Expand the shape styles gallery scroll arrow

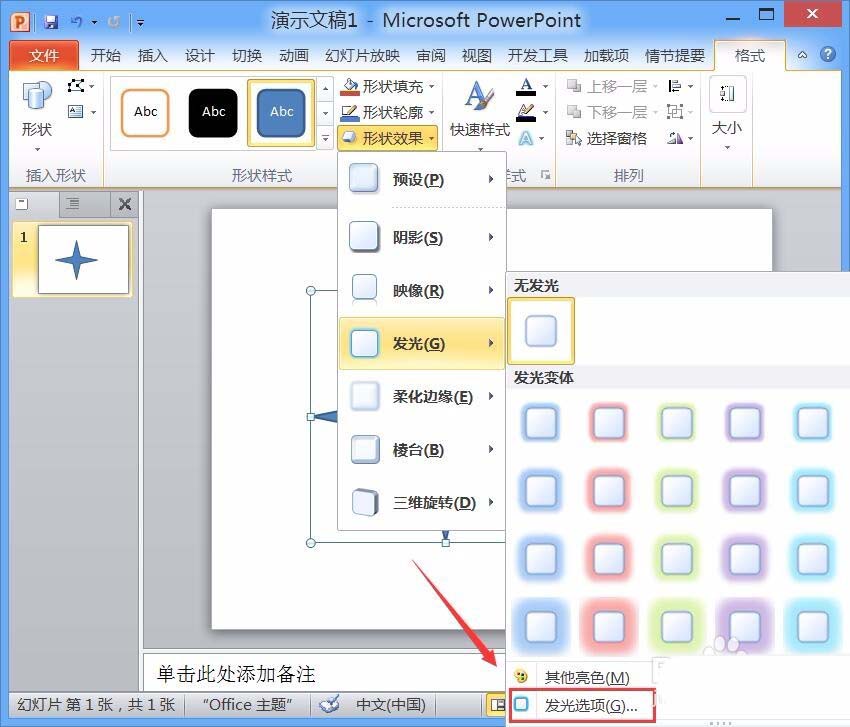pyautogui.click(x=325, y=136)
